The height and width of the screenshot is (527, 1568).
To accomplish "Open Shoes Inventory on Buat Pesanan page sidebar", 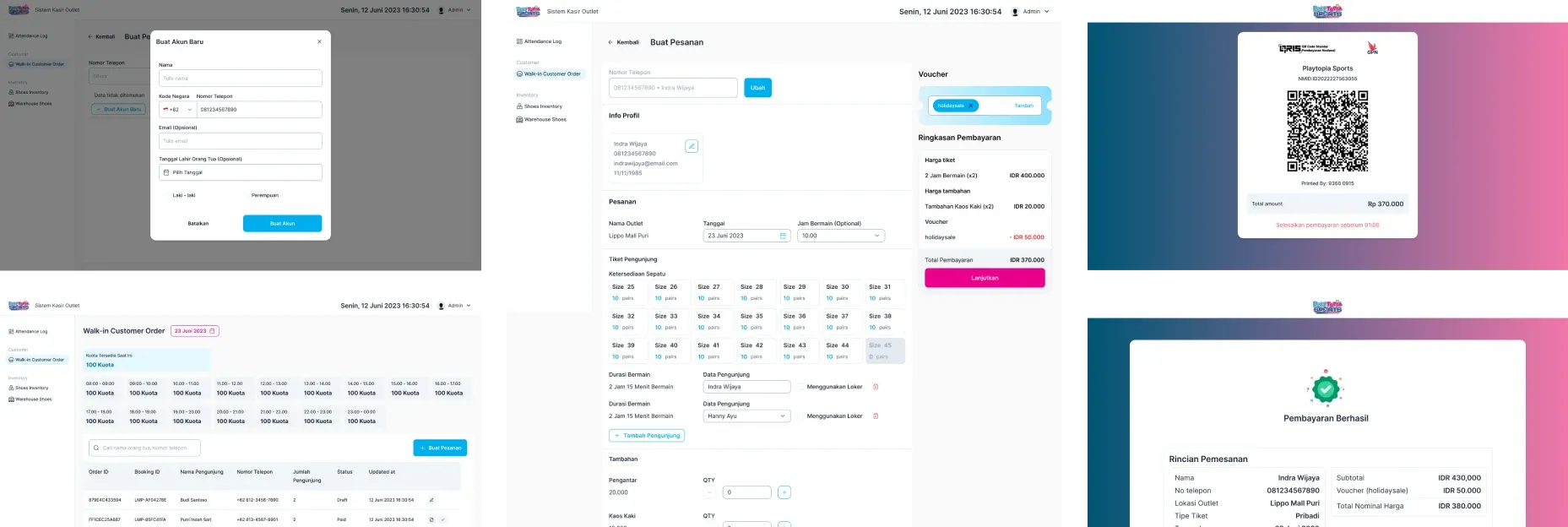I will (x=539, y=106).
